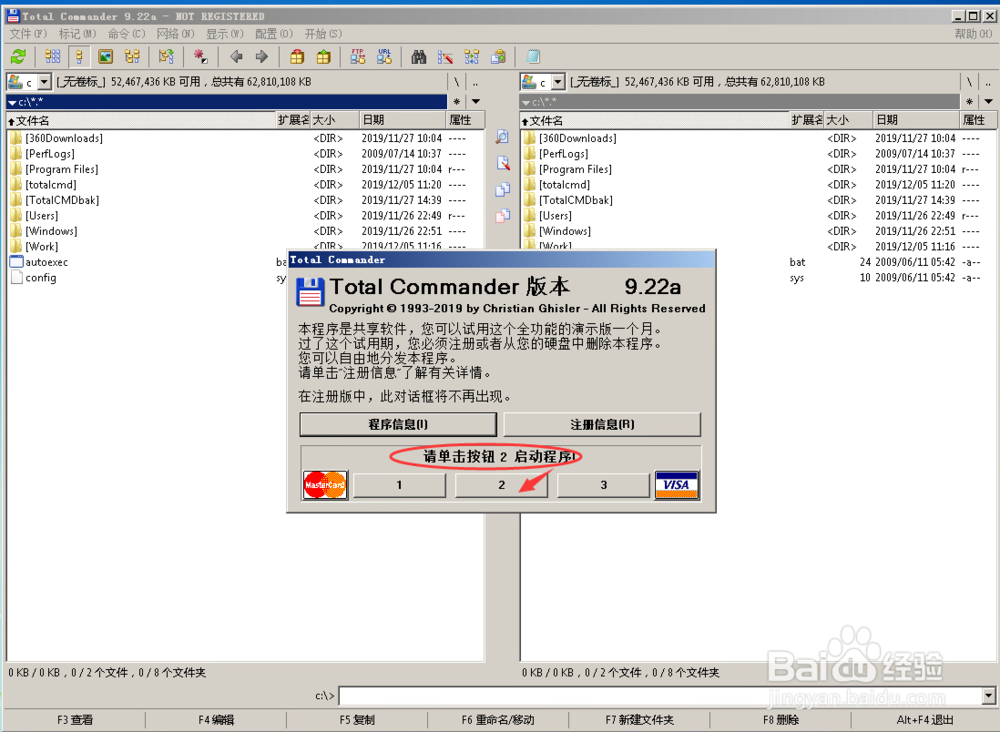Screen dimensions: 1000x732
Task: Open the 显示(W) menu
Action: pyautogui.click(x=224, y=34)
